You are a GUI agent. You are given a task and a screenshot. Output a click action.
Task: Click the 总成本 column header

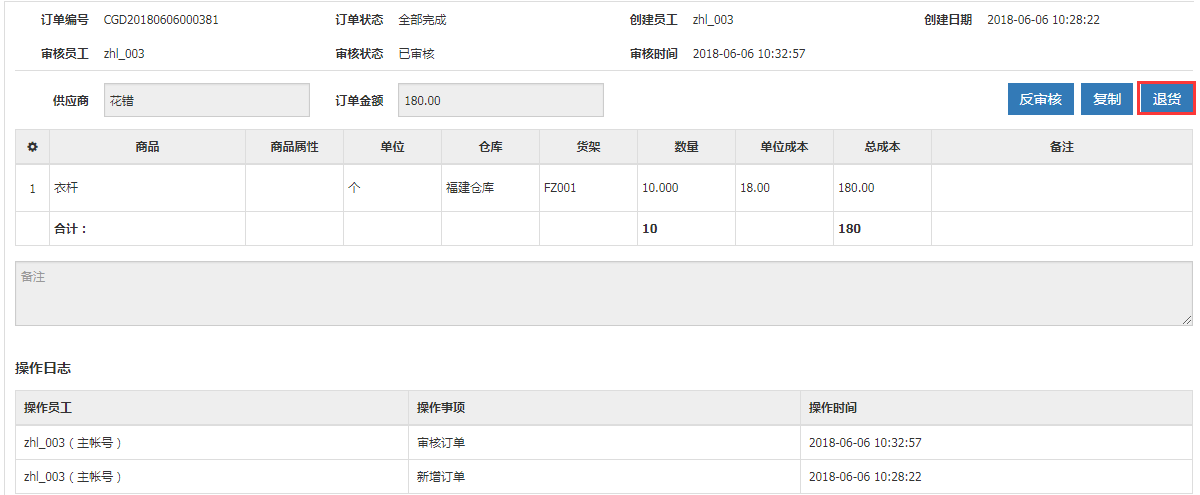(882, 147)
